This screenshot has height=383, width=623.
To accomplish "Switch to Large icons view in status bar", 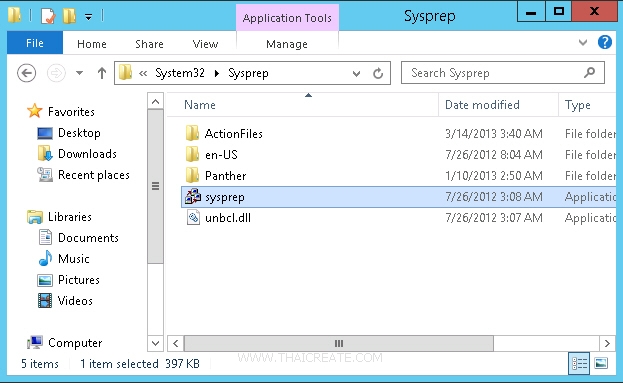I will point(601,363).
